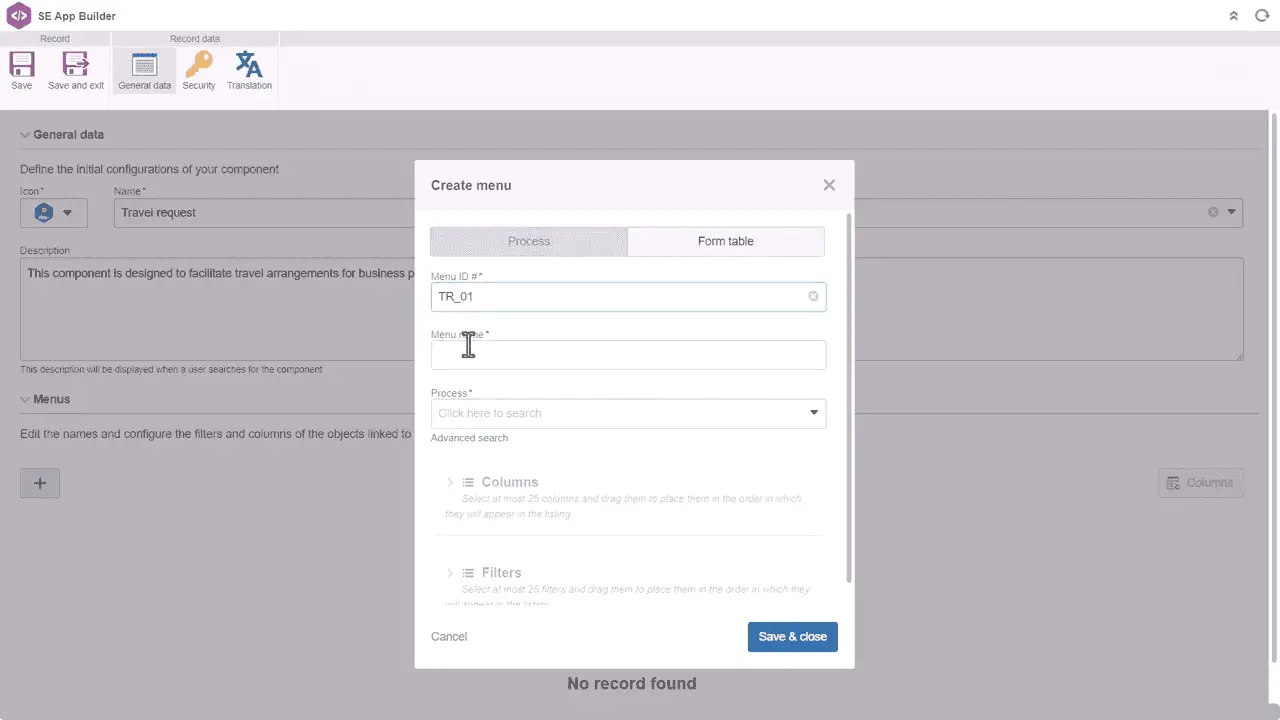Open the Process search dropdown
This screenshot has height=720, width=1280.
814,413
